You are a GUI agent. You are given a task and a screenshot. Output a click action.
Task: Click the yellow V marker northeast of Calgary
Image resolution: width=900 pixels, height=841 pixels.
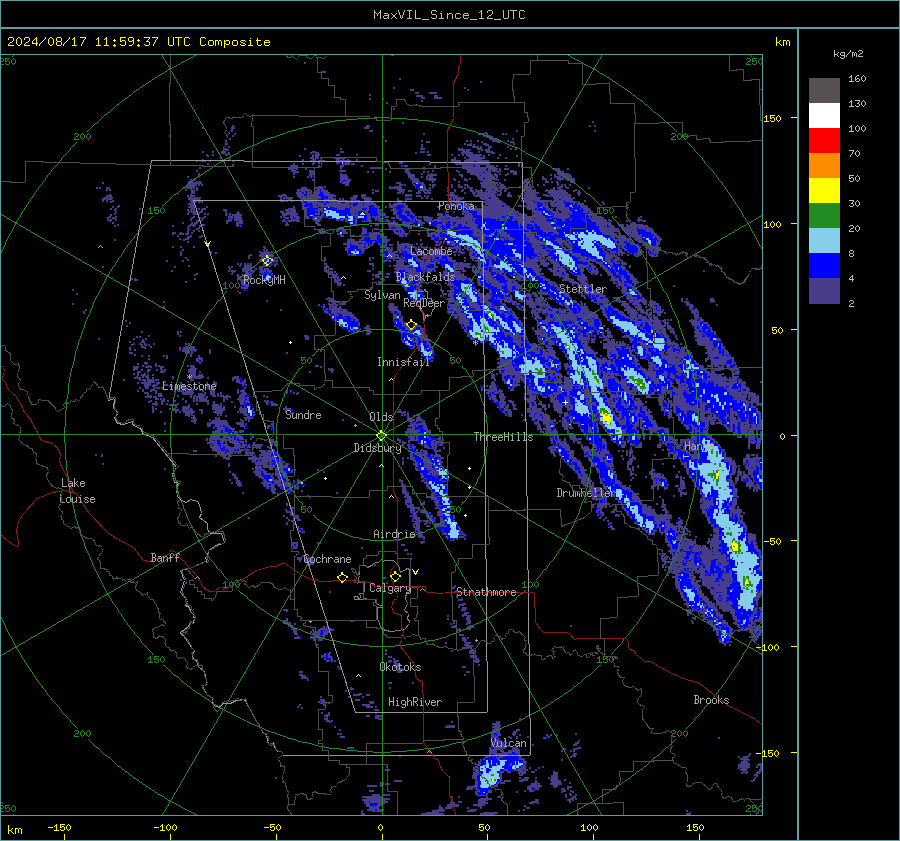(415, 572)
